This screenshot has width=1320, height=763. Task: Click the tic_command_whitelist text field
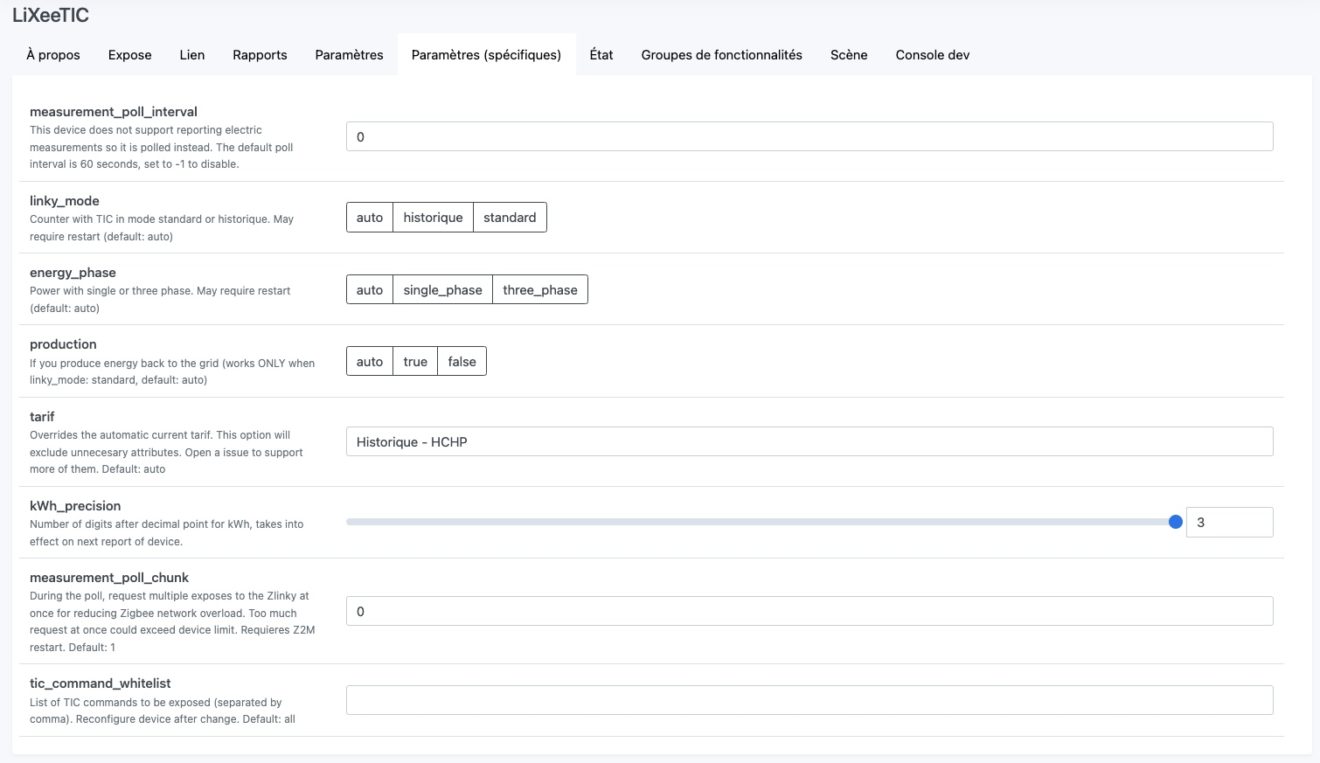click(x=808, y=700)
